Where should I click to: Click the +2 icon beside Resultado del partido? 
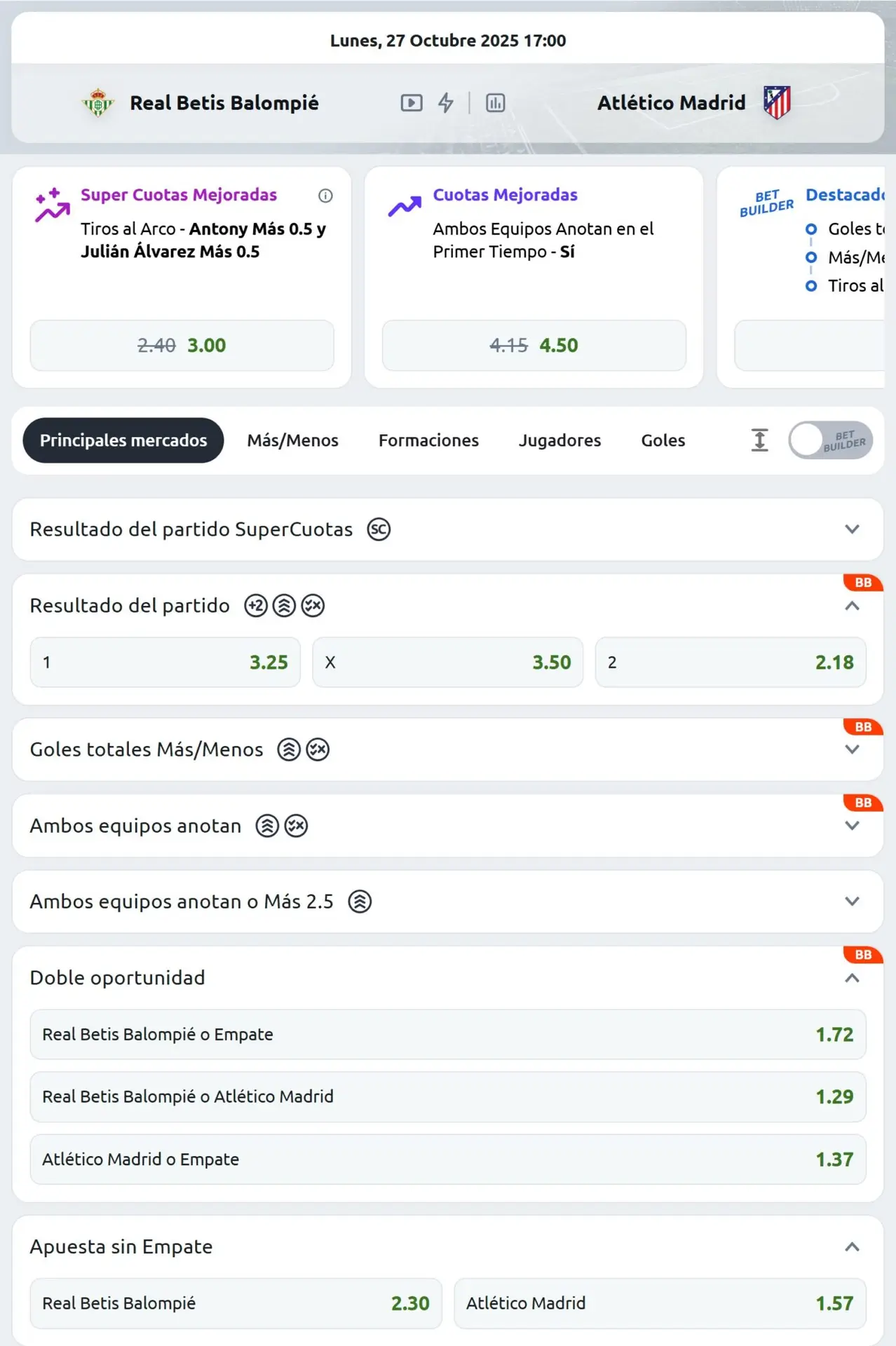[256, 606]
